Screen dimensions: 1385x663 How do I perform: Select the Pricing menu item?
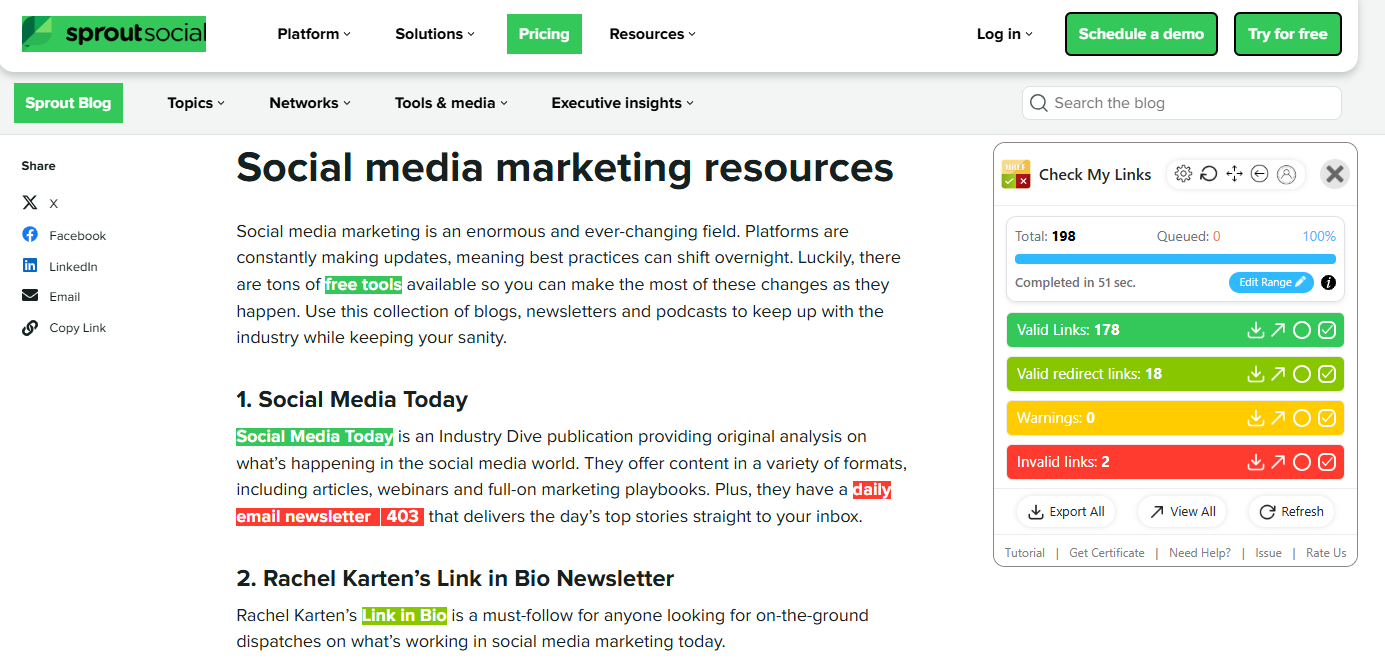coord(544,33)
